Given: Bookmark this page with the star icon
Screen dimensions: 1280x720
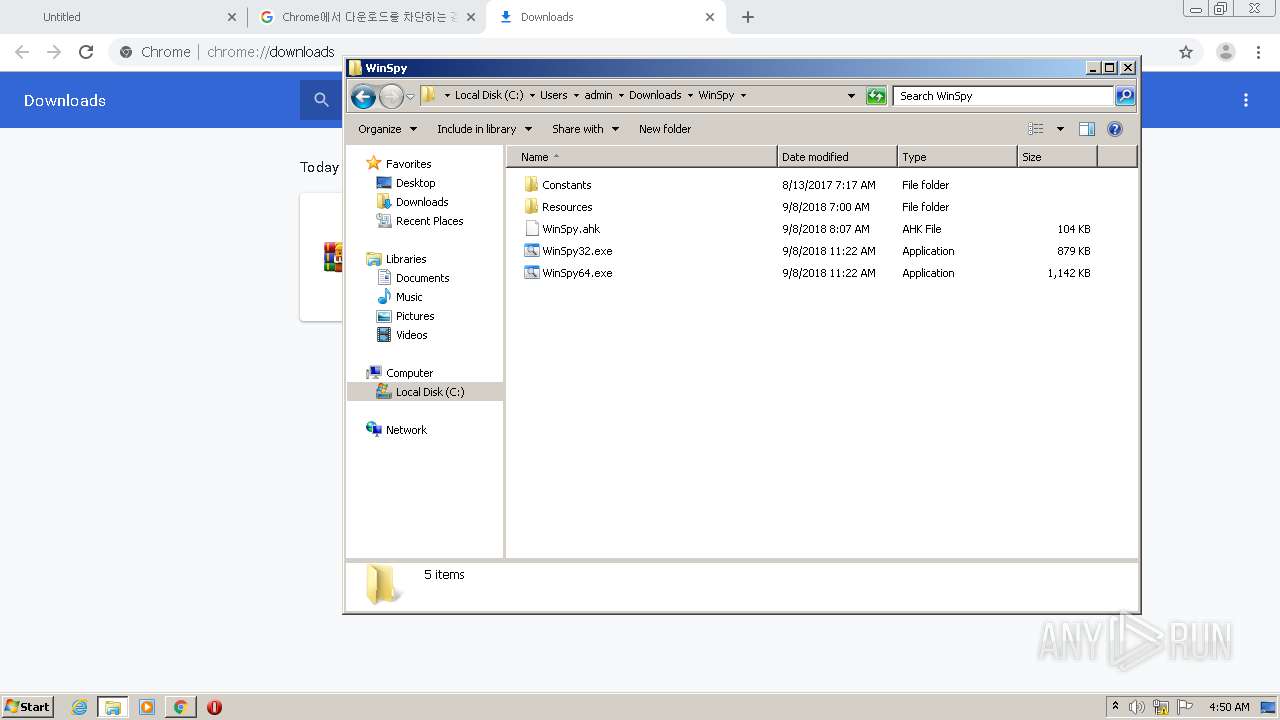Looking at the screenshot, I should 1186,52.
